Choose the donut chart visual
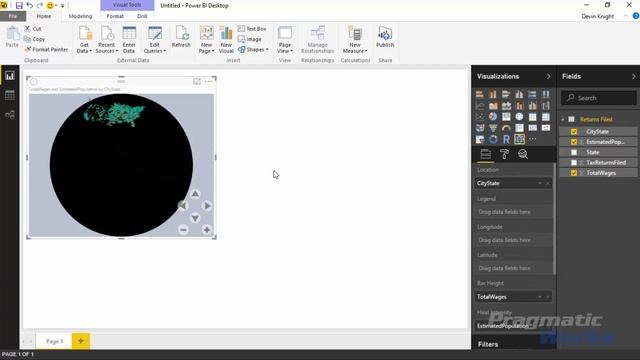Screen dimensions: 640x360 click(493, 139)
